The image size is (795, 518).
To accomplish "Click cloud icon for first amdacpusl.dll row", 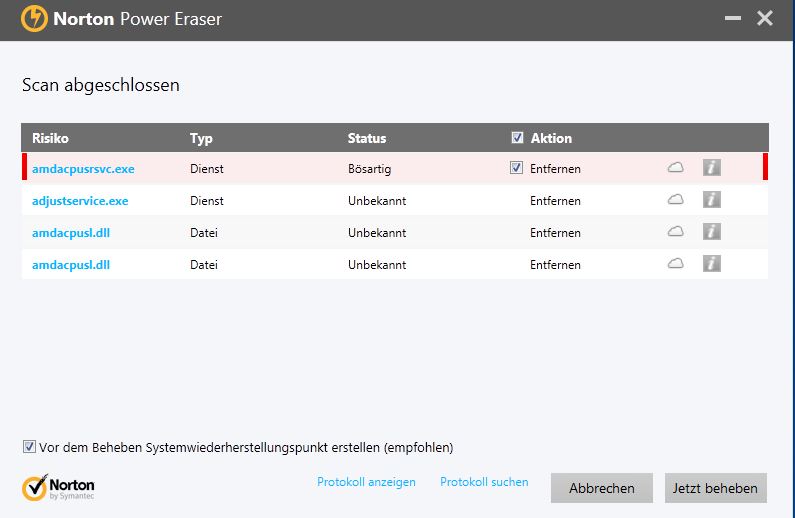I will [x=675, y=232].
